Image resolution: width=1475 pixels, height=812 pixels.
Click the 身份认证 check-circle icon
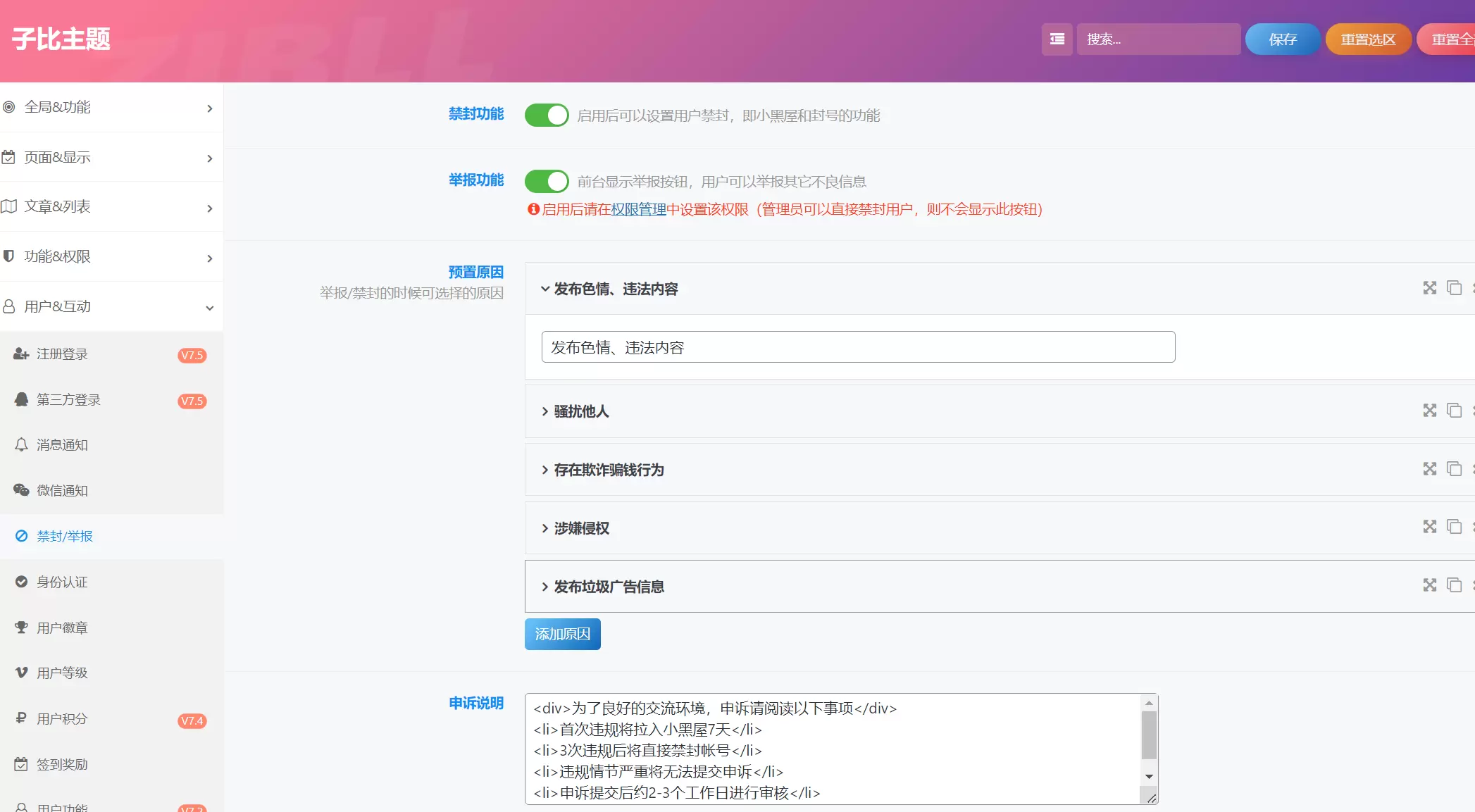pyautogui.click(x=21, y=582)
